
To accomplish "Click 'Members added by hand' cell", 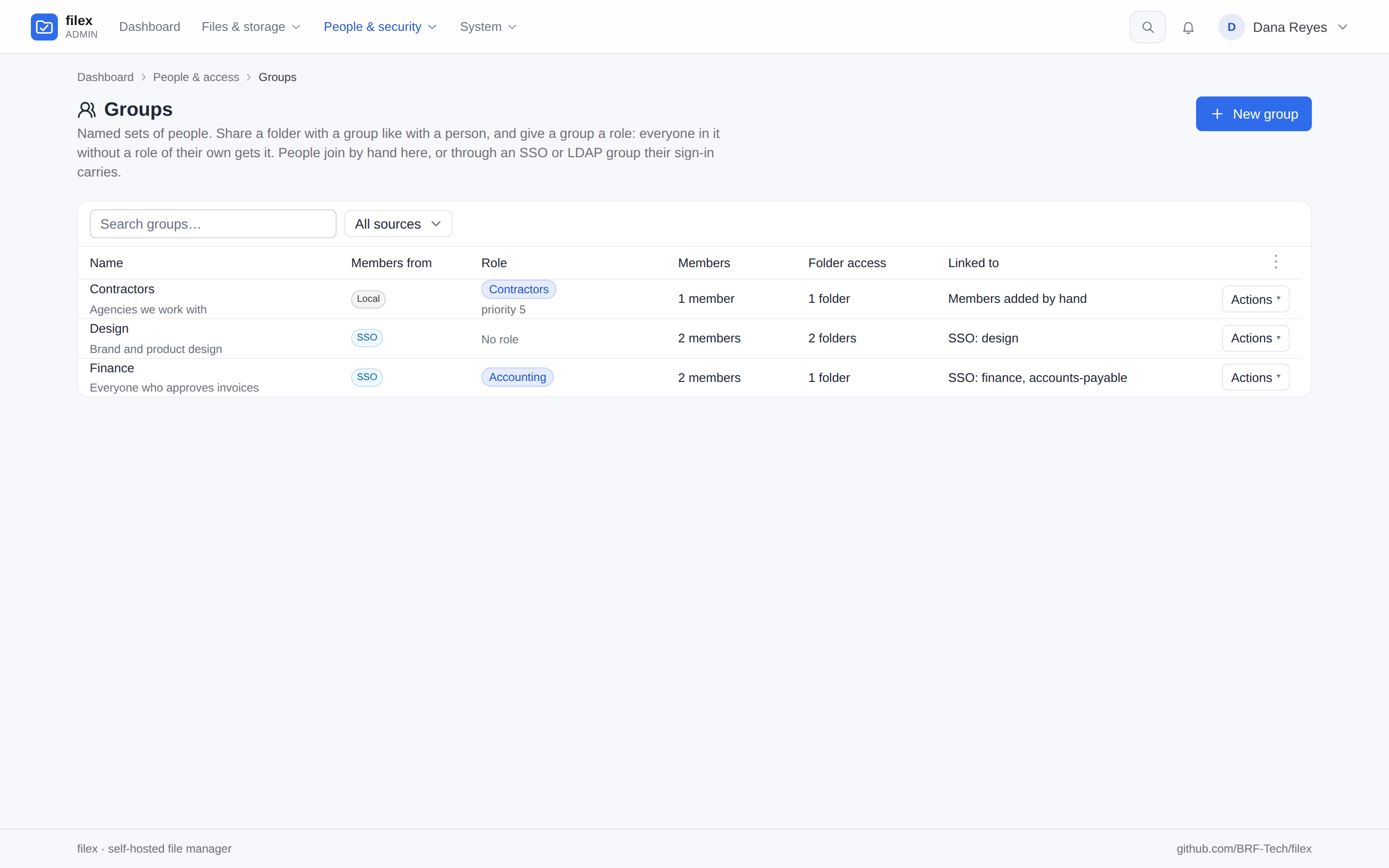I will pos(1017,298).
